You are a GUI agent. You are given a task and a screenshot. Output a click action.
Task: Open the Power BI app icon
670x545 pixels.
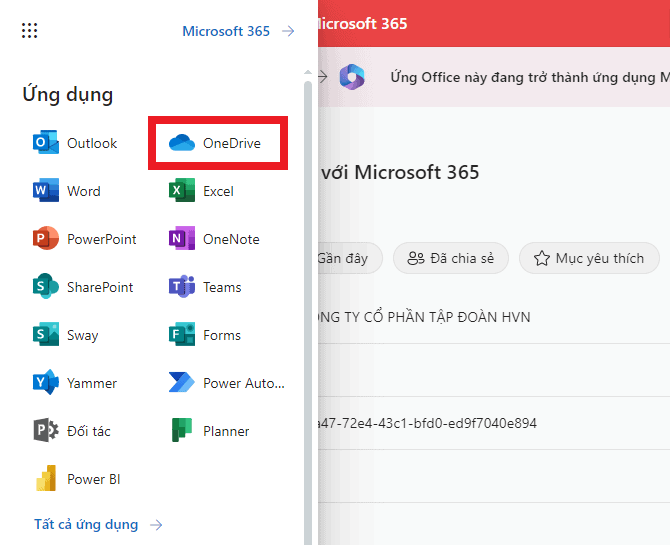(46, 478)
